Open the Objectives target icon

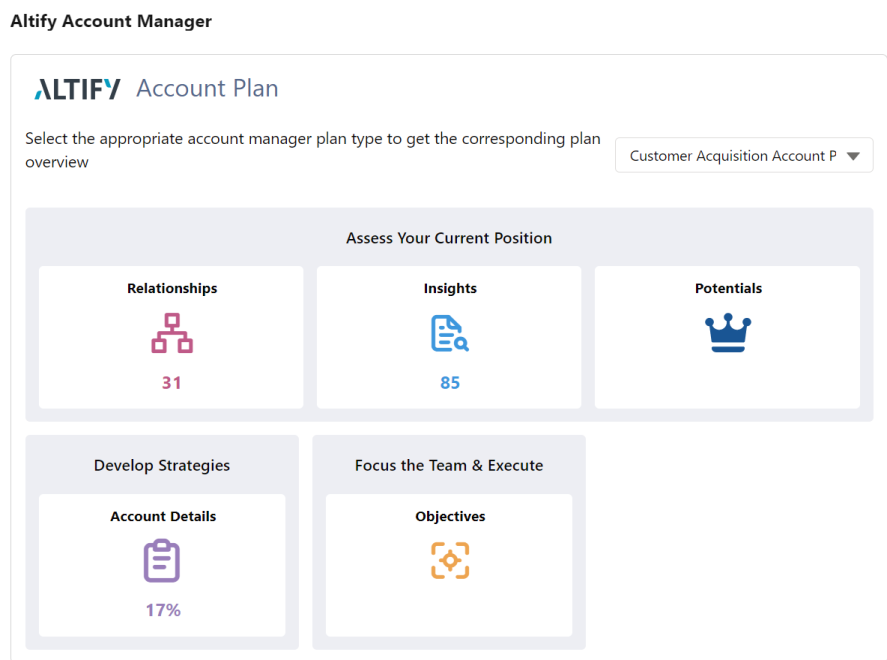[450, 560]
